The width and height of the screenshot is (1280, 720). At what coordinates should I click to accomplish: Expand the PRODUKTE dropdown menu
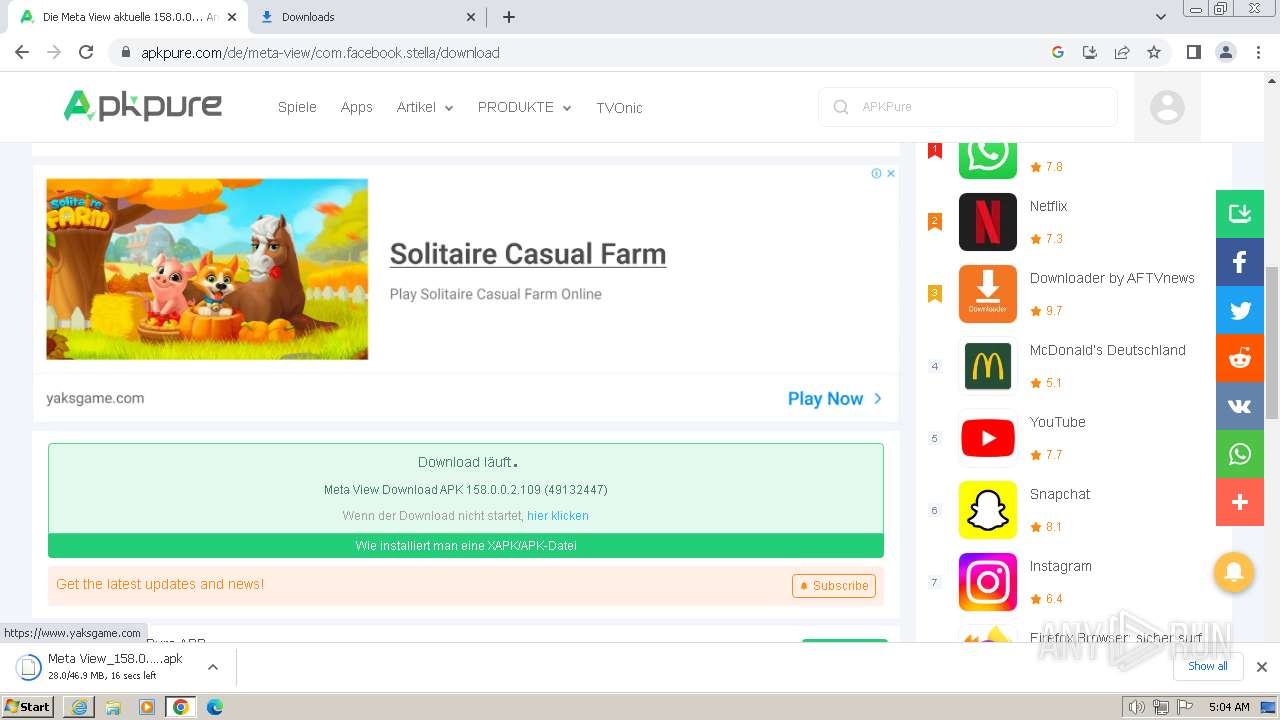(x=524, y=107)
